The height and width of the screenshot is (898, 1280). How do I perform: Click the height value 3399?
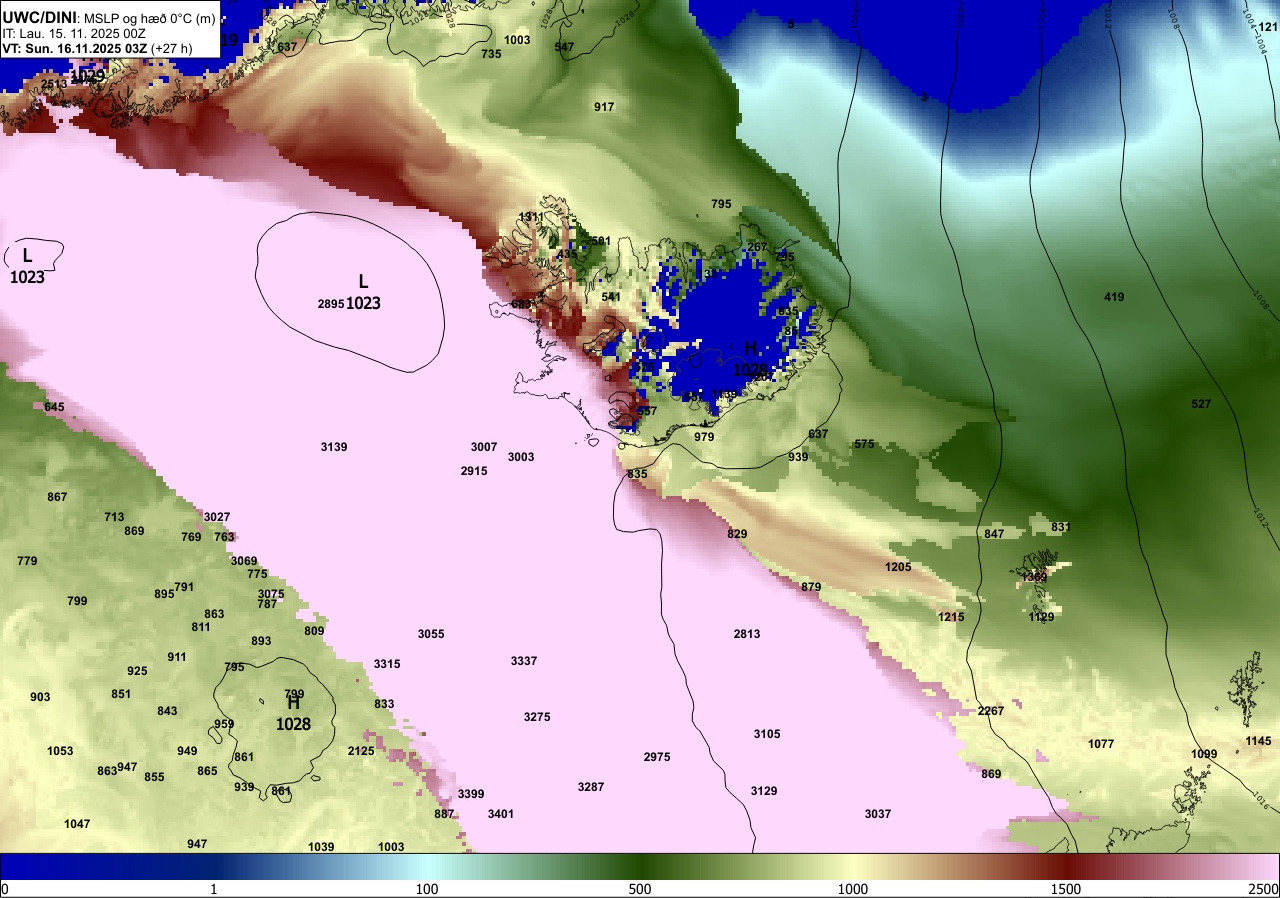(x=471, y=794)
